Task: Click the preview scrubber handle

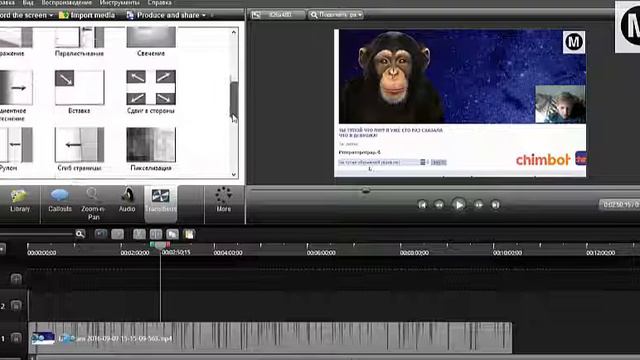Action: [x=366, y=190]
